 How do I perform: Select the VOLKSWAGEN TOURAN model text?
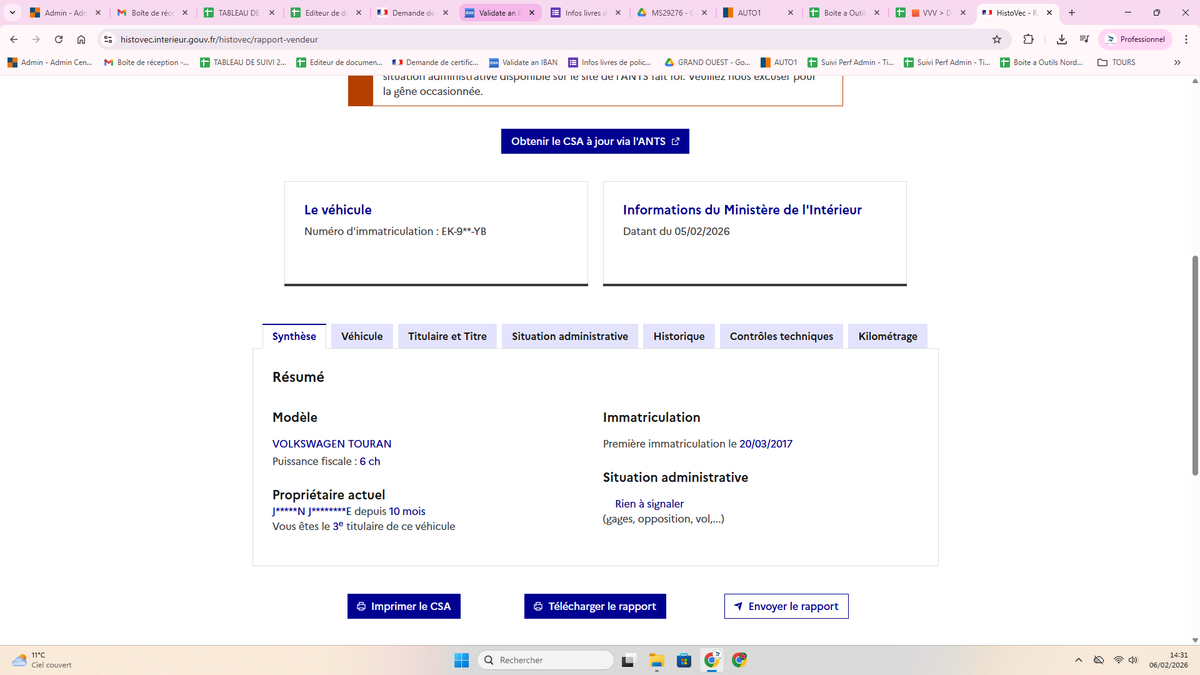pyautogui.click(x=332, y=443)
